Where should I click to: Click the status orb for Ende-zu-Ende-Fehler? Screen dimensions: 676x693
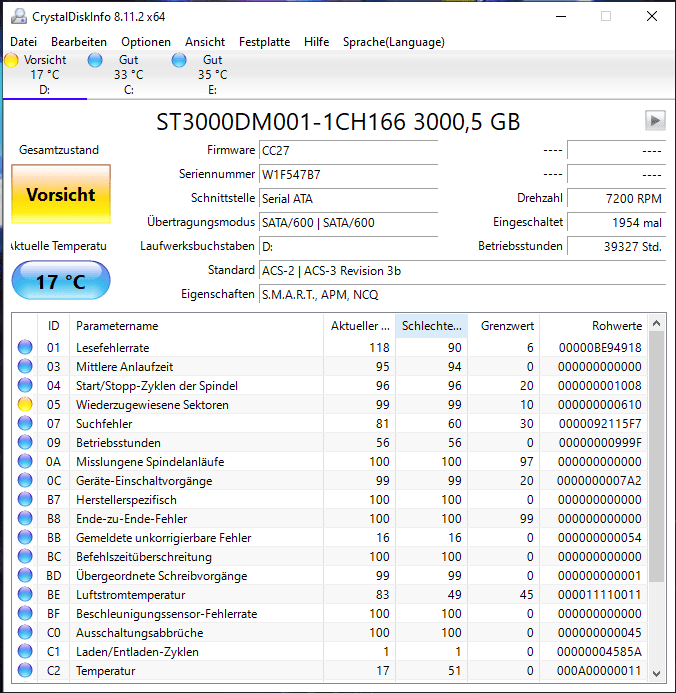[25, 518]
